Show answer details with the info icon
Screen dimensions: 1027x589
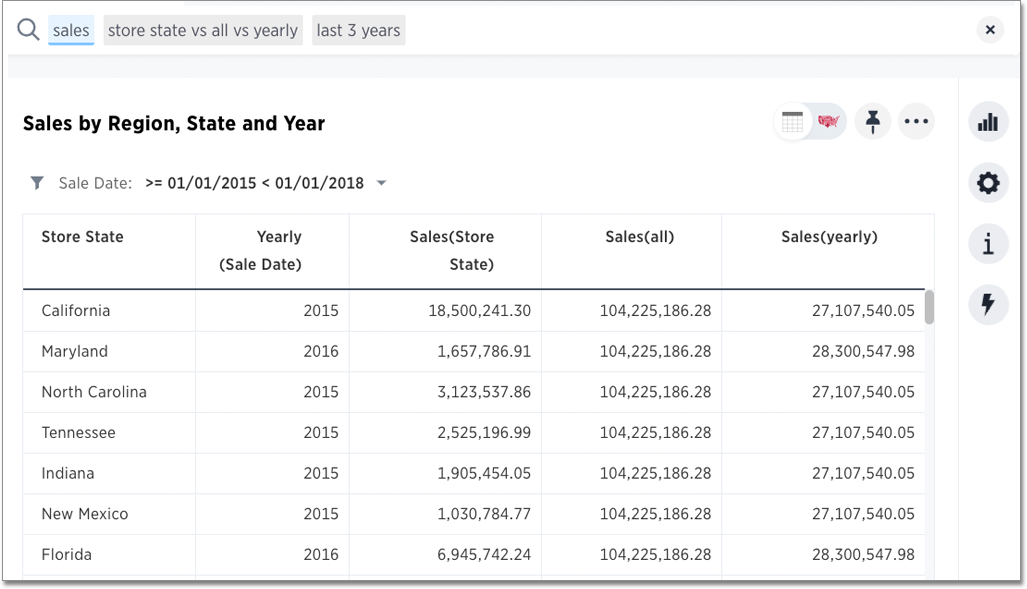tap(987, 243)
